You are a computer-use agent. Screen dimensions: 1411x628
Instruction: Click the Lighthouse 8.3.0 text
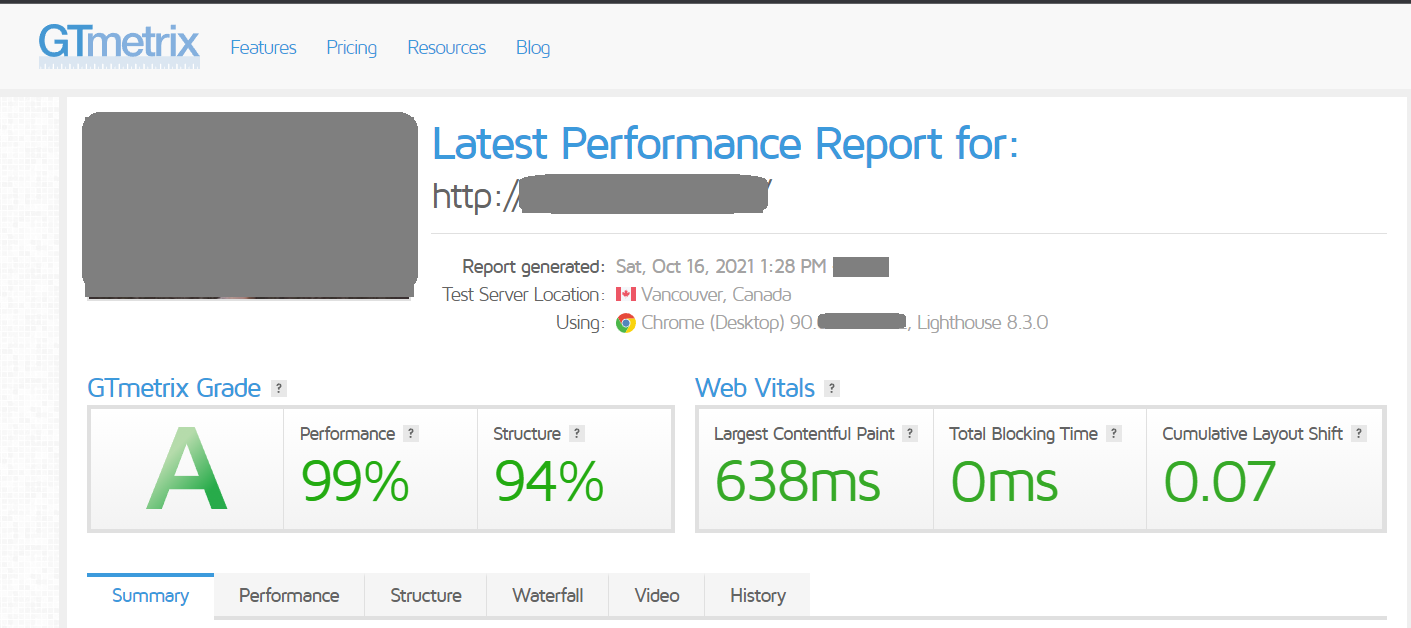pyautogui.click(x=983, y=322)
